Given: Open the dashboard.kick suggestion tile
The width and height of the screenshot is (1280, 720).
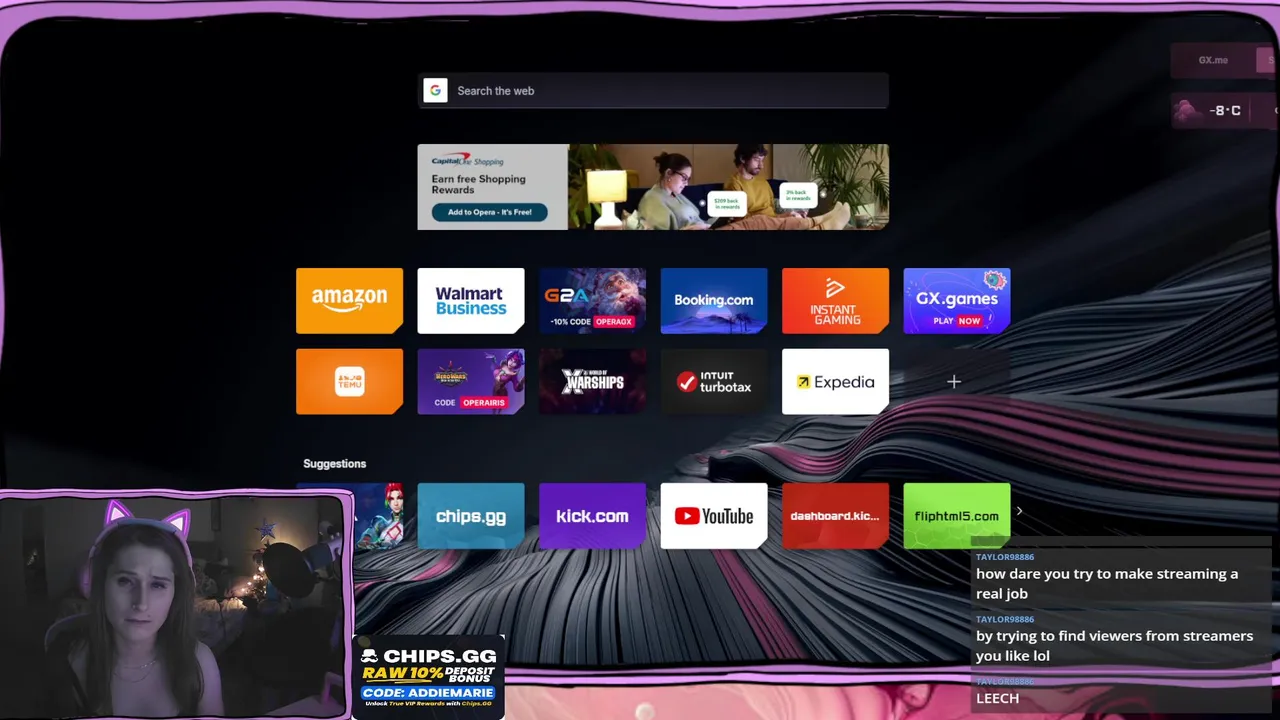Looking at the screenshot, I should point(835,516).
